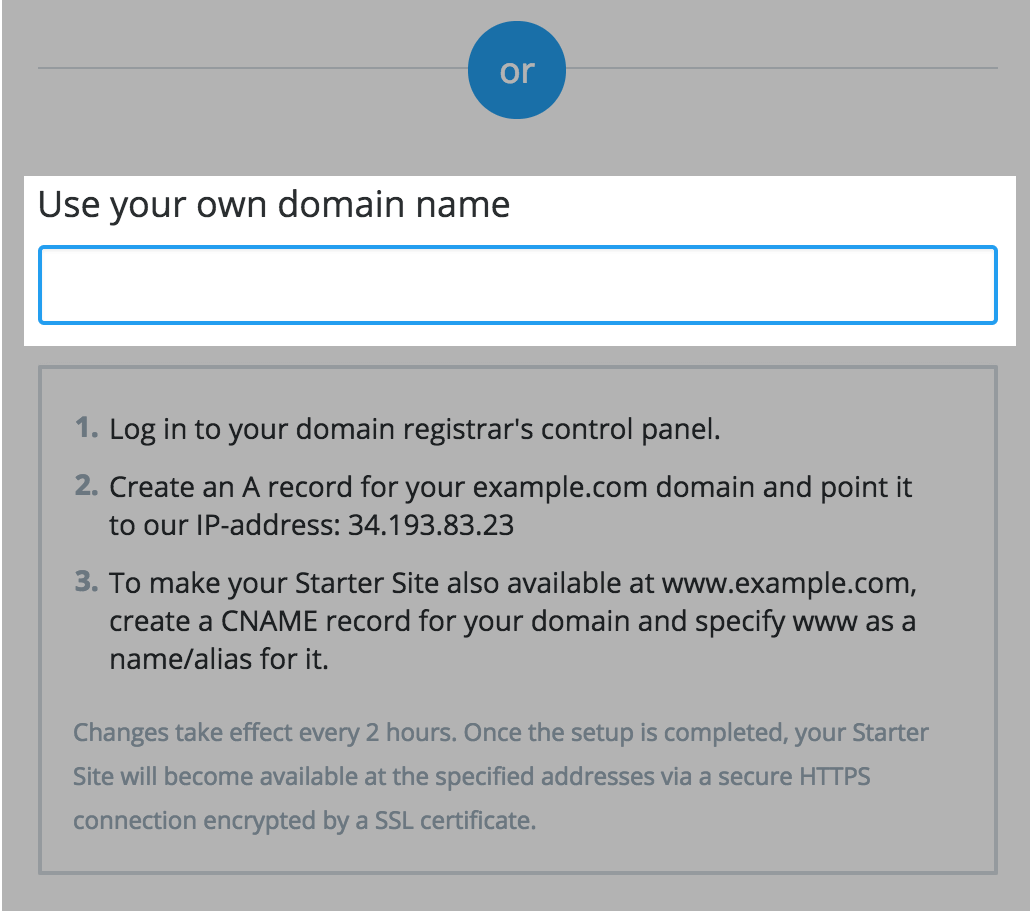The width and height of the screenshot is (1030, 911).
Task: Click the step number 1 marker
Action: (86, 430)
